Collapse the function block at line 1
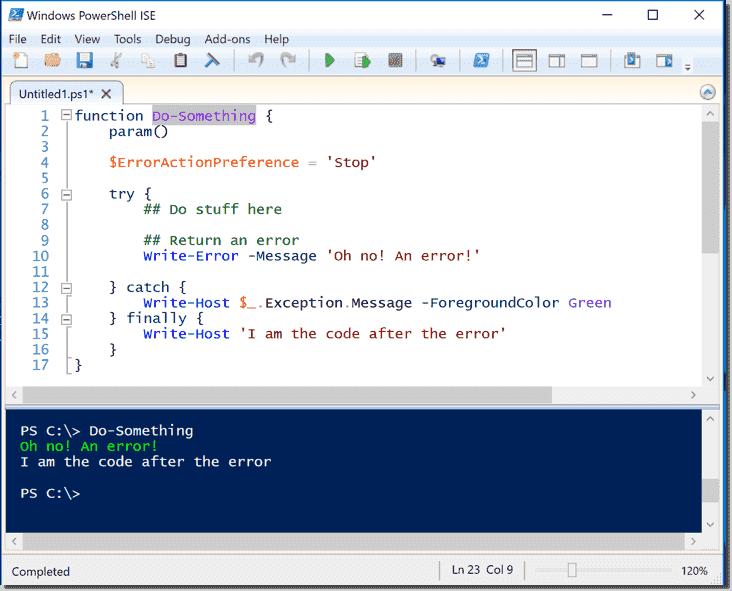 (67, 115)
